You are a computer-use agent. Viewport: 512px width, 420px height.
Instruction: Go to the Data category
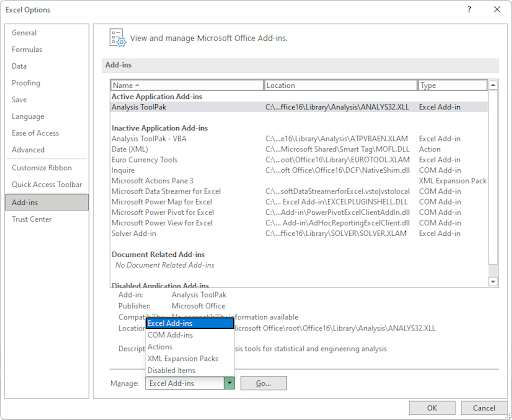point(19,66)
